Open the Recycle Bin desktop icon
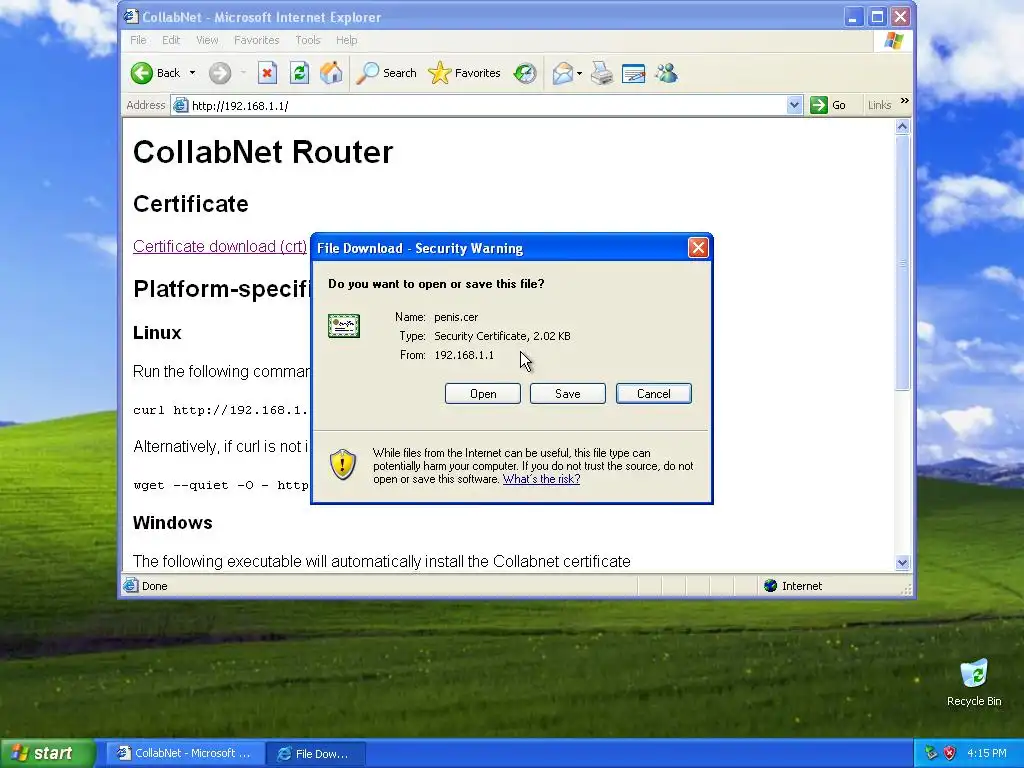The width and height of the screenshot is (1024, 768). 974,682
